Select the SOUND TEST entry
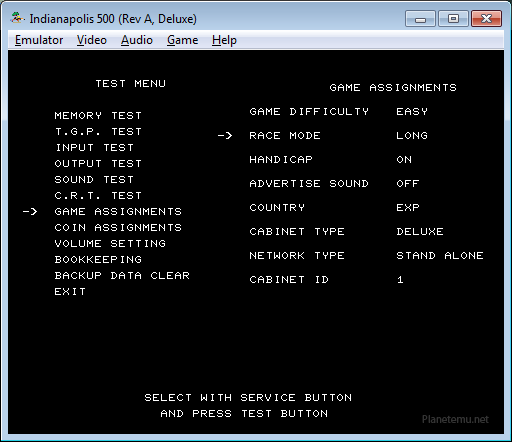 (94, 180)
